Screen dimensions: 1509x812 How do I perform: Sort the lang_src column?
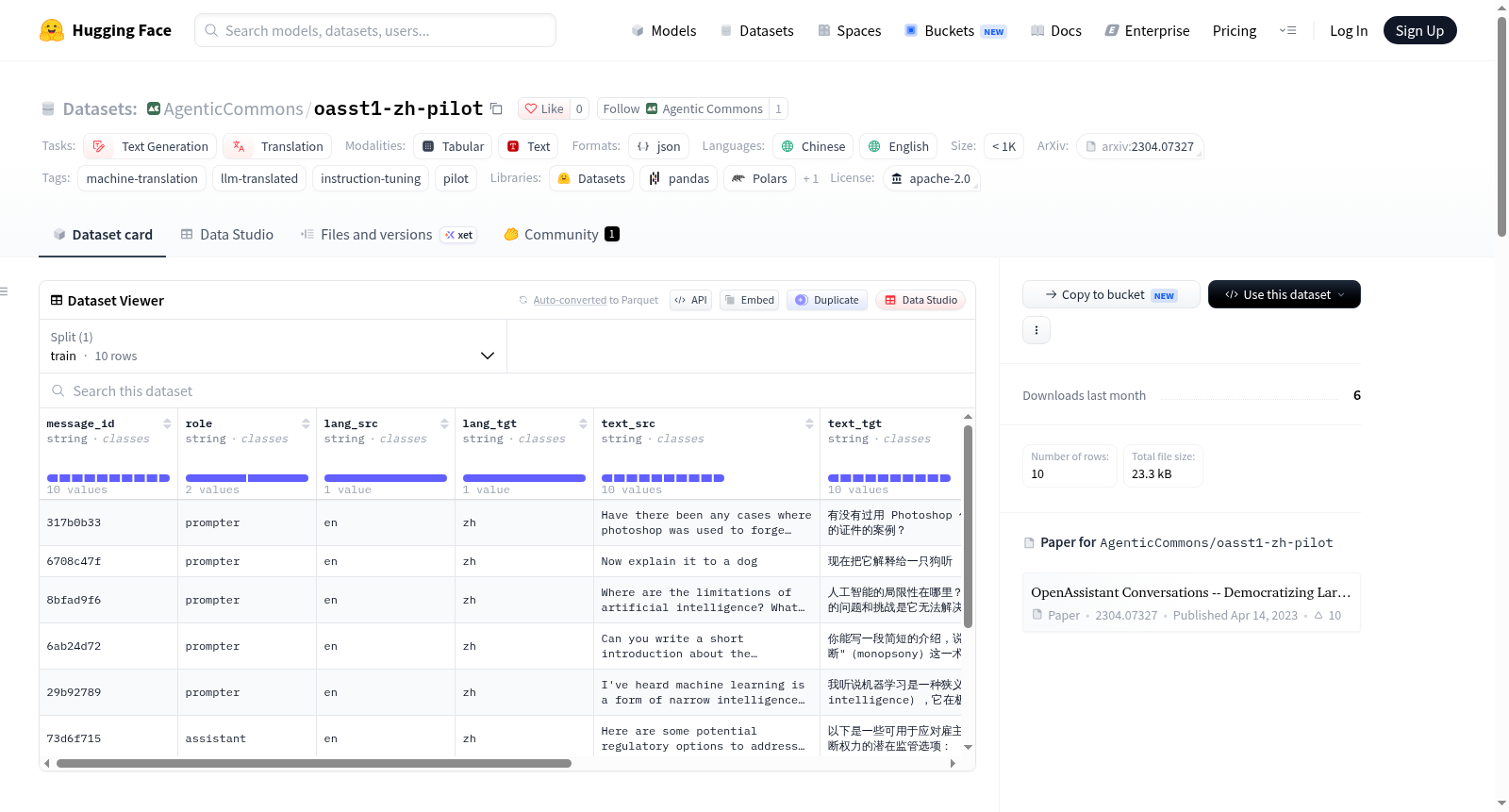(444, 424)
